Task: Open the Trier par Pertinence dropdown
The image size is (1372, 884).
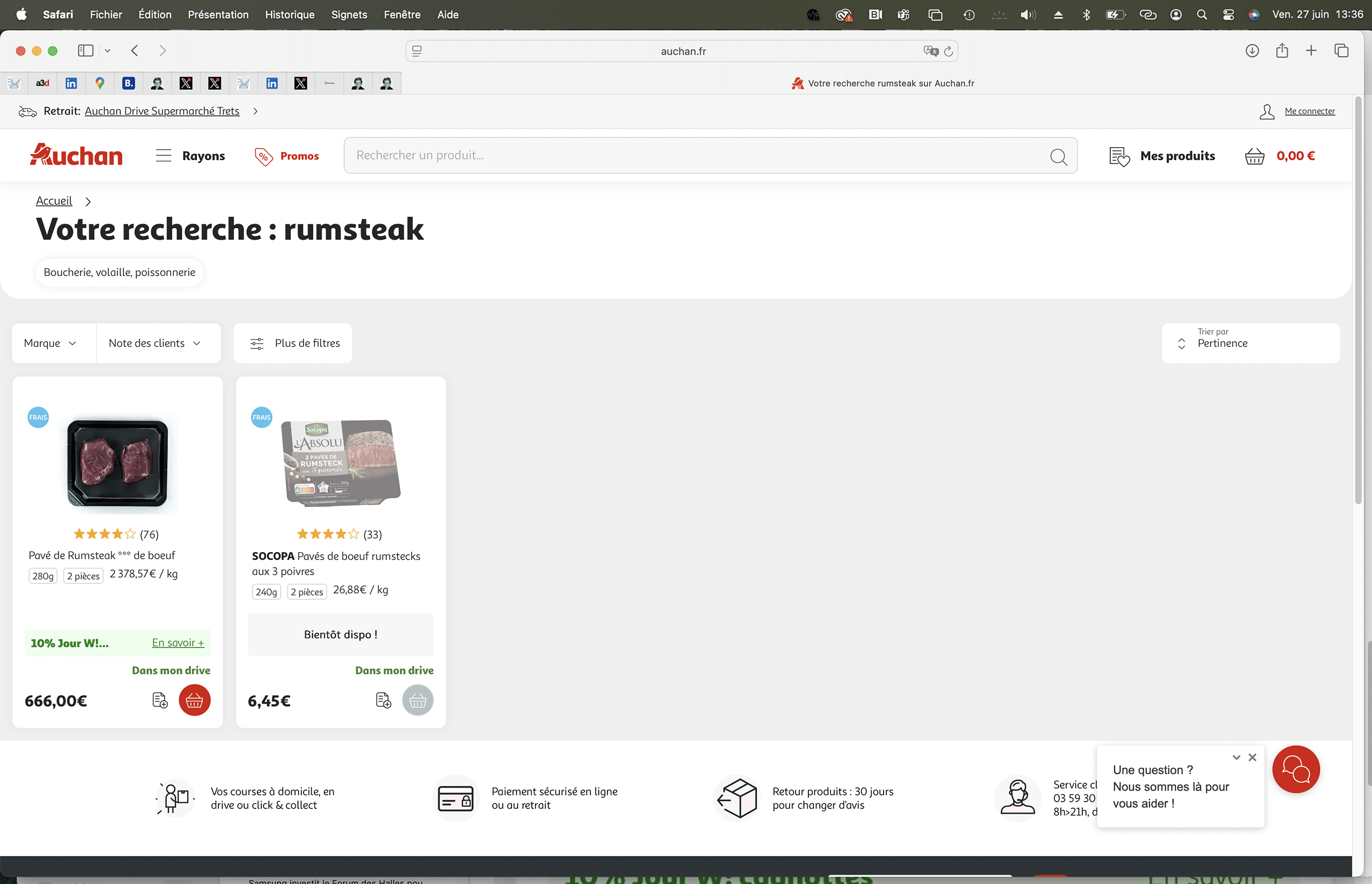Action: (x=1251, y=344)
